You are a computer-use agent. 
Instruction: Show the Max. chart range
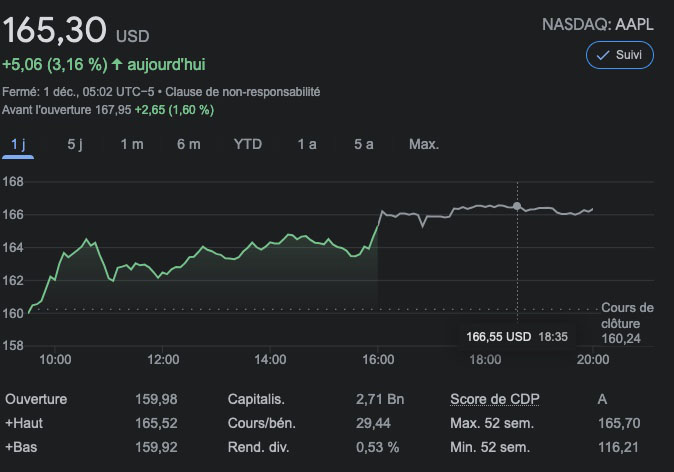[x=424, y=144]
